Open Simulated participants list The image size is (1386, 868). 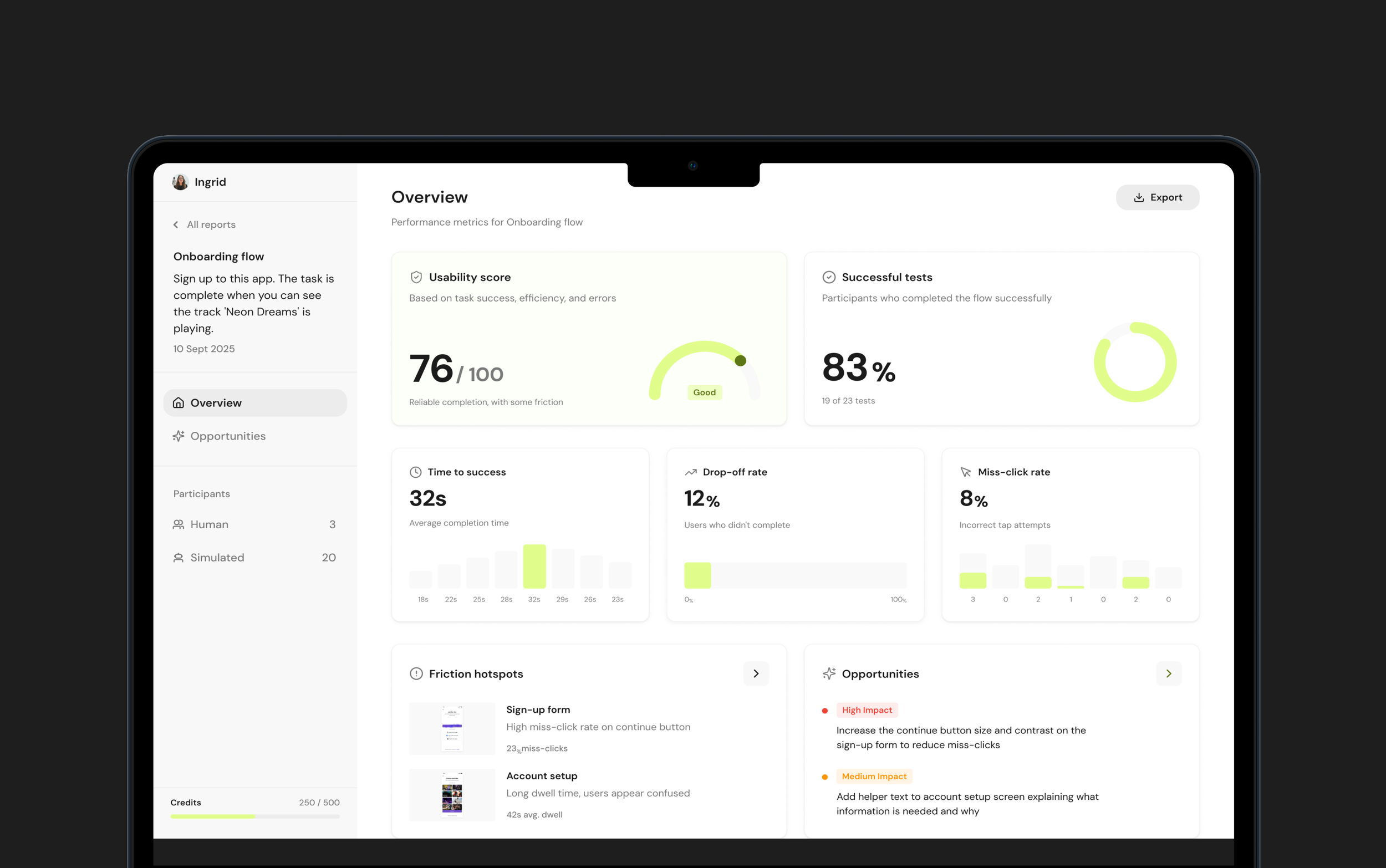click(217, 558)
